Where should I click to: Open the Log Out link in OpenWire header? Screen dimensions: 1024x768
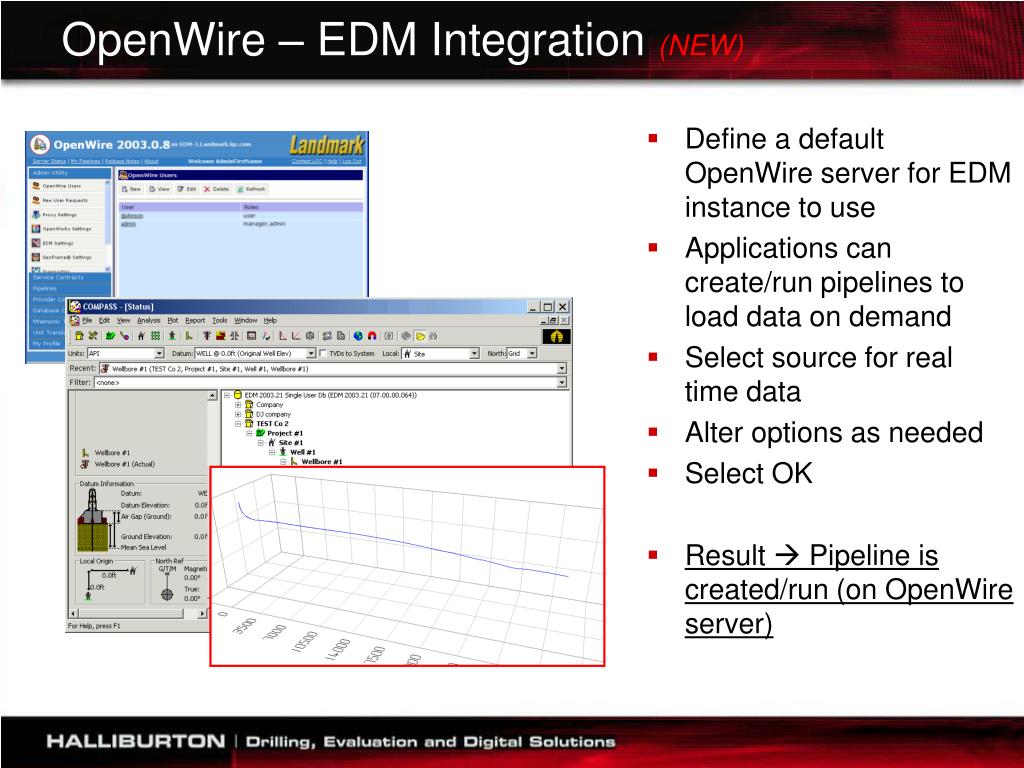(x=351, y=161)
